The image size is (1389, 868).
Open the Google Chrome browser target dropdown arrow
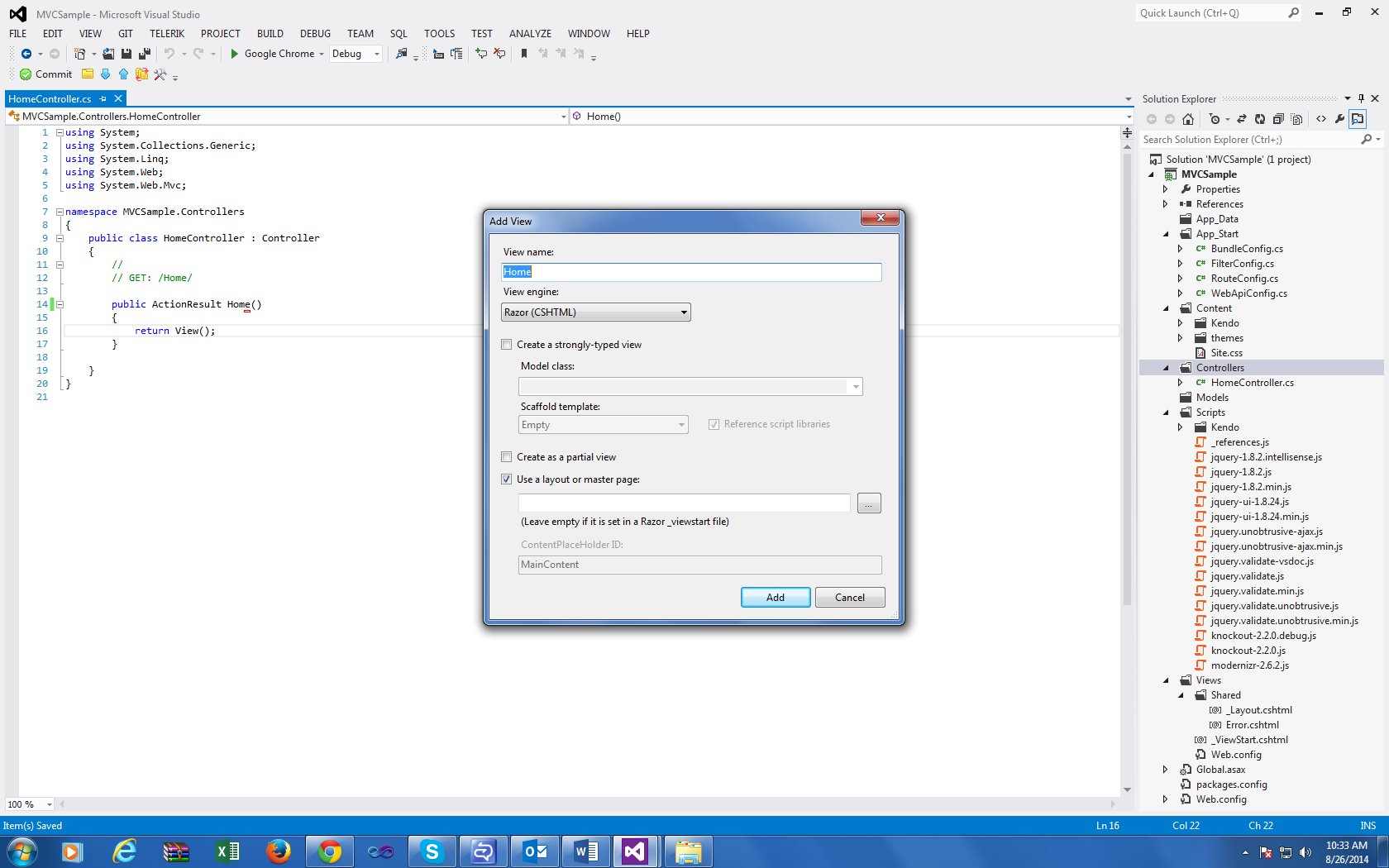pyautogui.click(x=322, y=55)
